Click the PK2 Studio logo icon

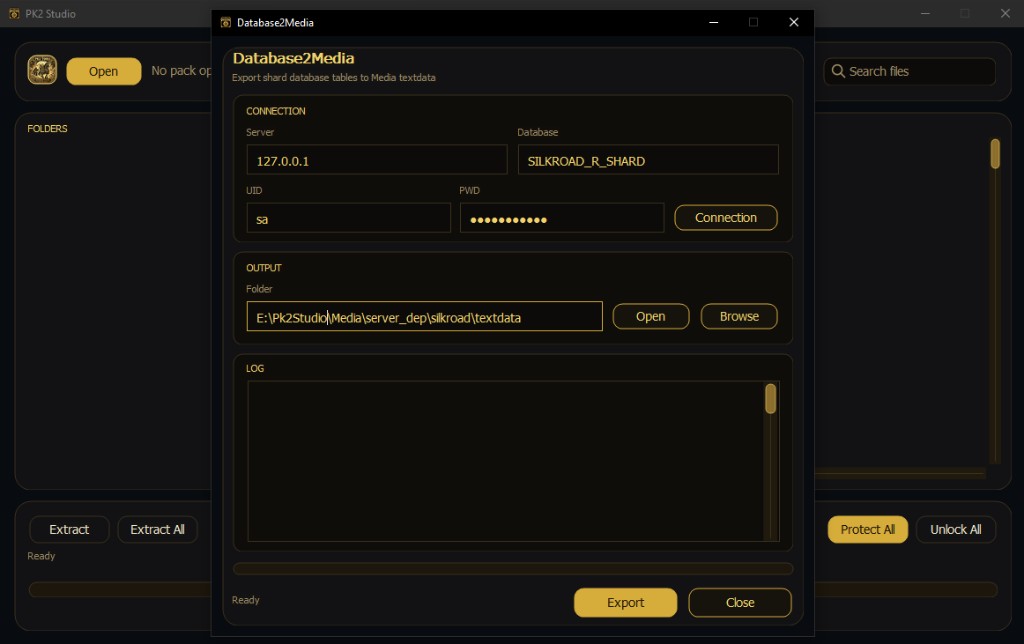42,70
